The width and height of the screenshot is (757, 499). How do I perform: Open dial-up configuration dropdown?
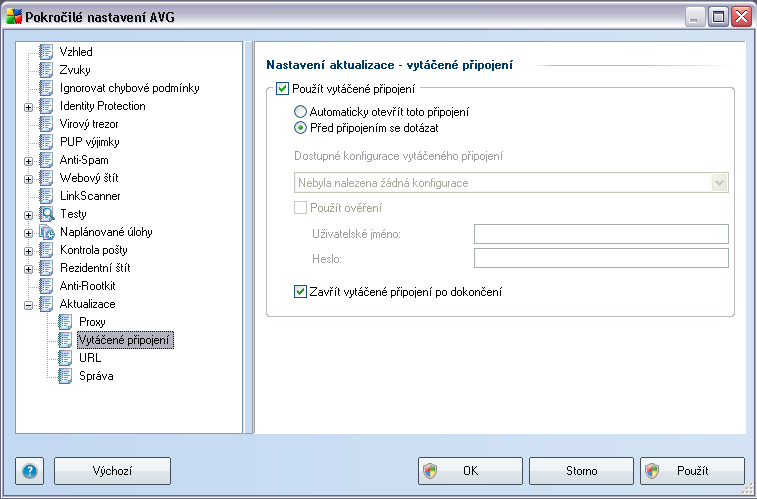(x=719, y=183)
